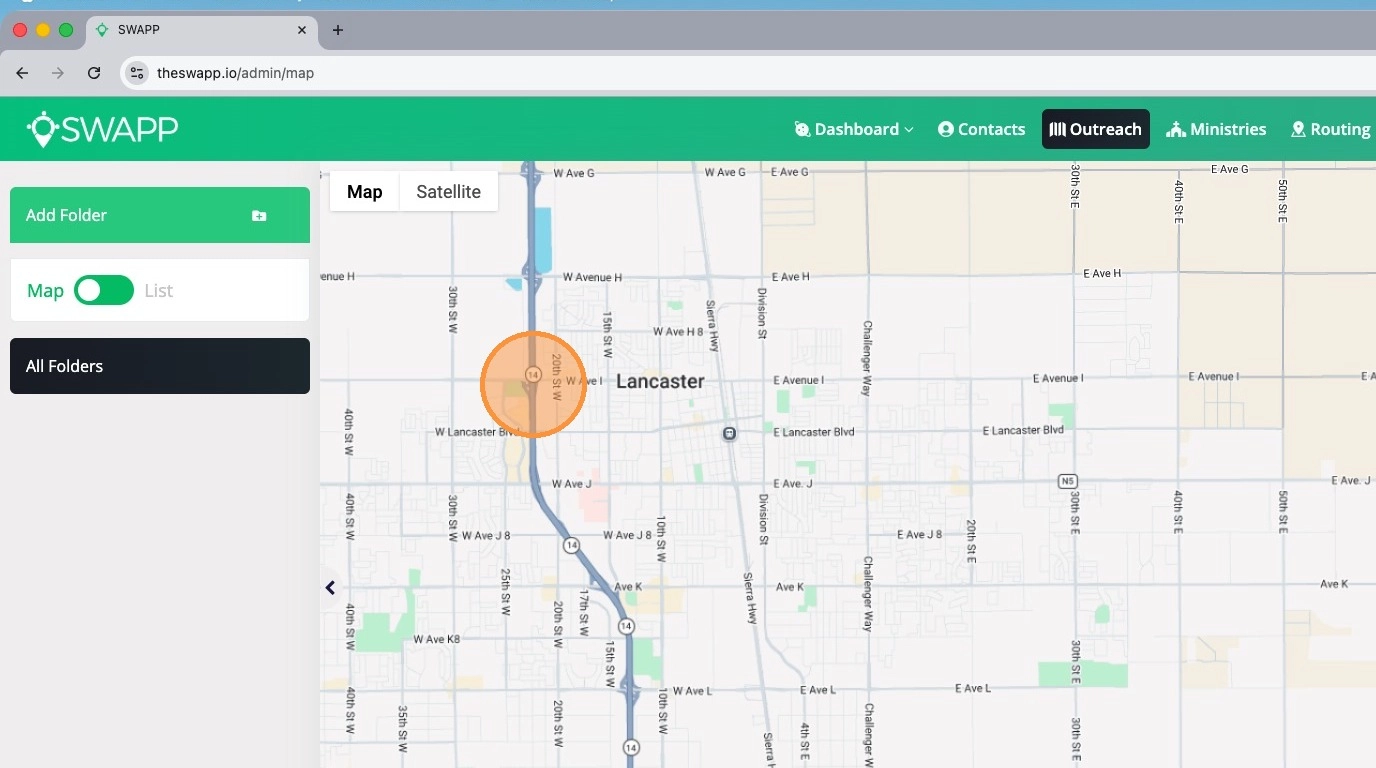Navigate to Routing in the header
This screenshot has height=768, width=1376.
1330,129
